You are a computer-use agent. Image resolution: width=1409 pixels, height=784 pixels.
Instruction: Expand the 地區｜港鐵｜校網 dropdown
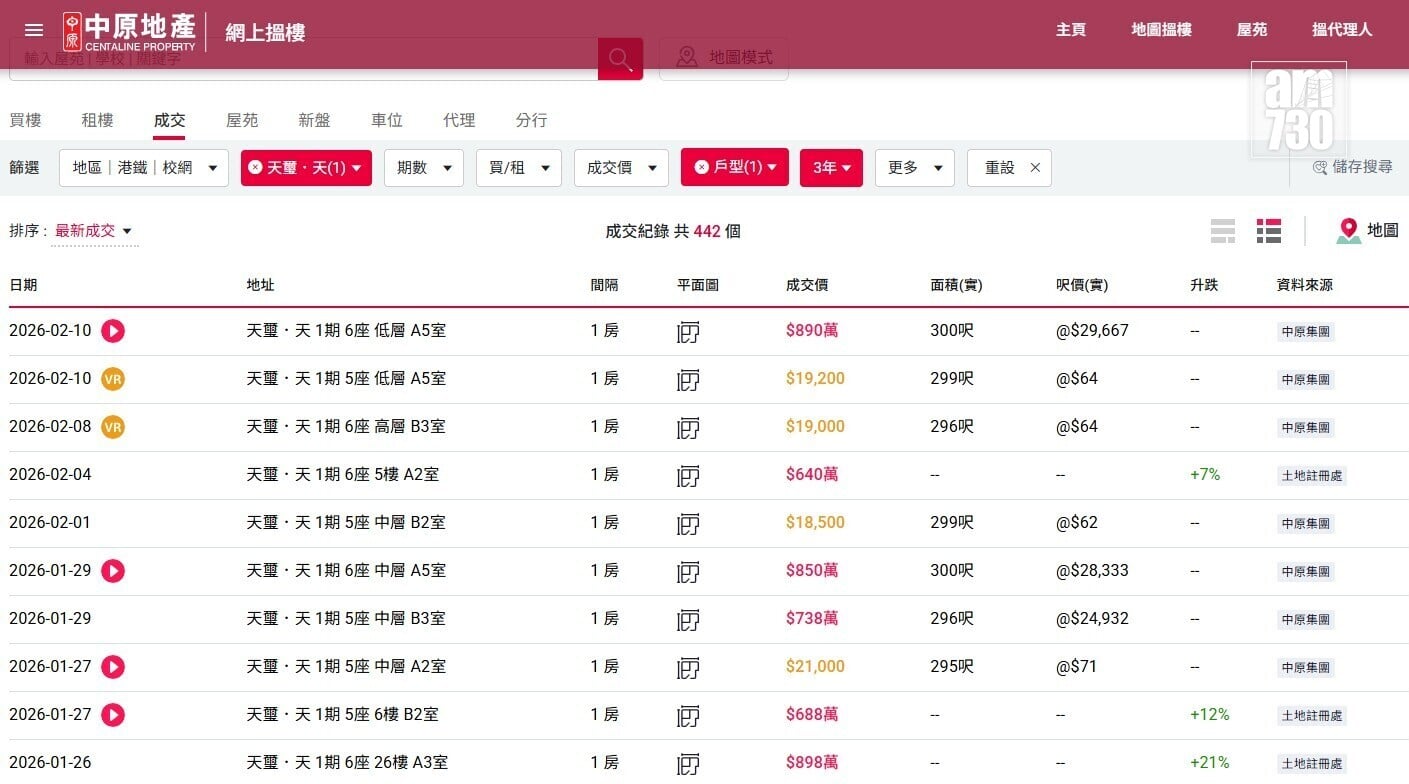pos(144,168)
